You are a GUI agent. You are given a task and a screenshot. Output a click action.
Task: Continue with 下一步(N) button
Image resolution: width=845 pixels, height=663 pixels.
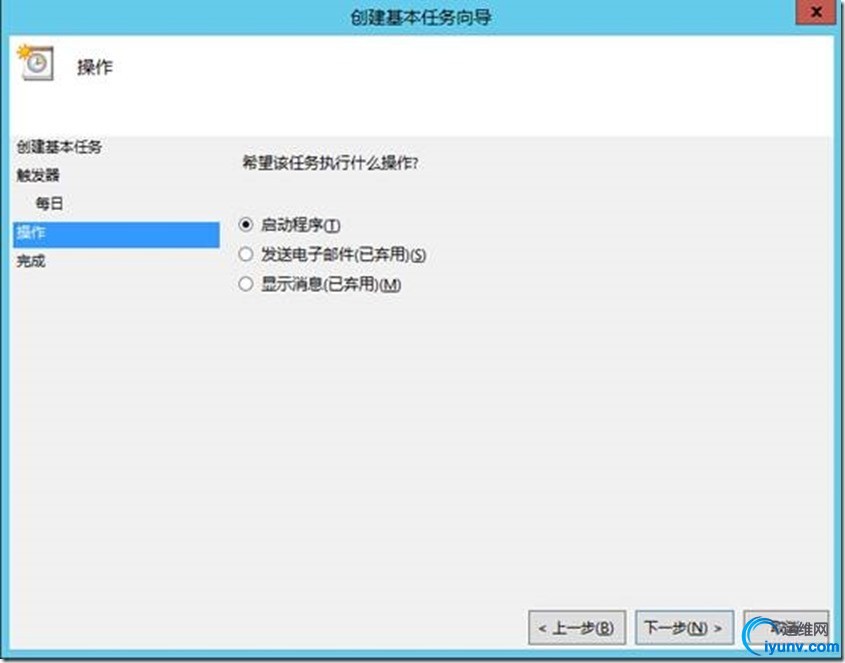pyautogui.click(x=684, y=627)
